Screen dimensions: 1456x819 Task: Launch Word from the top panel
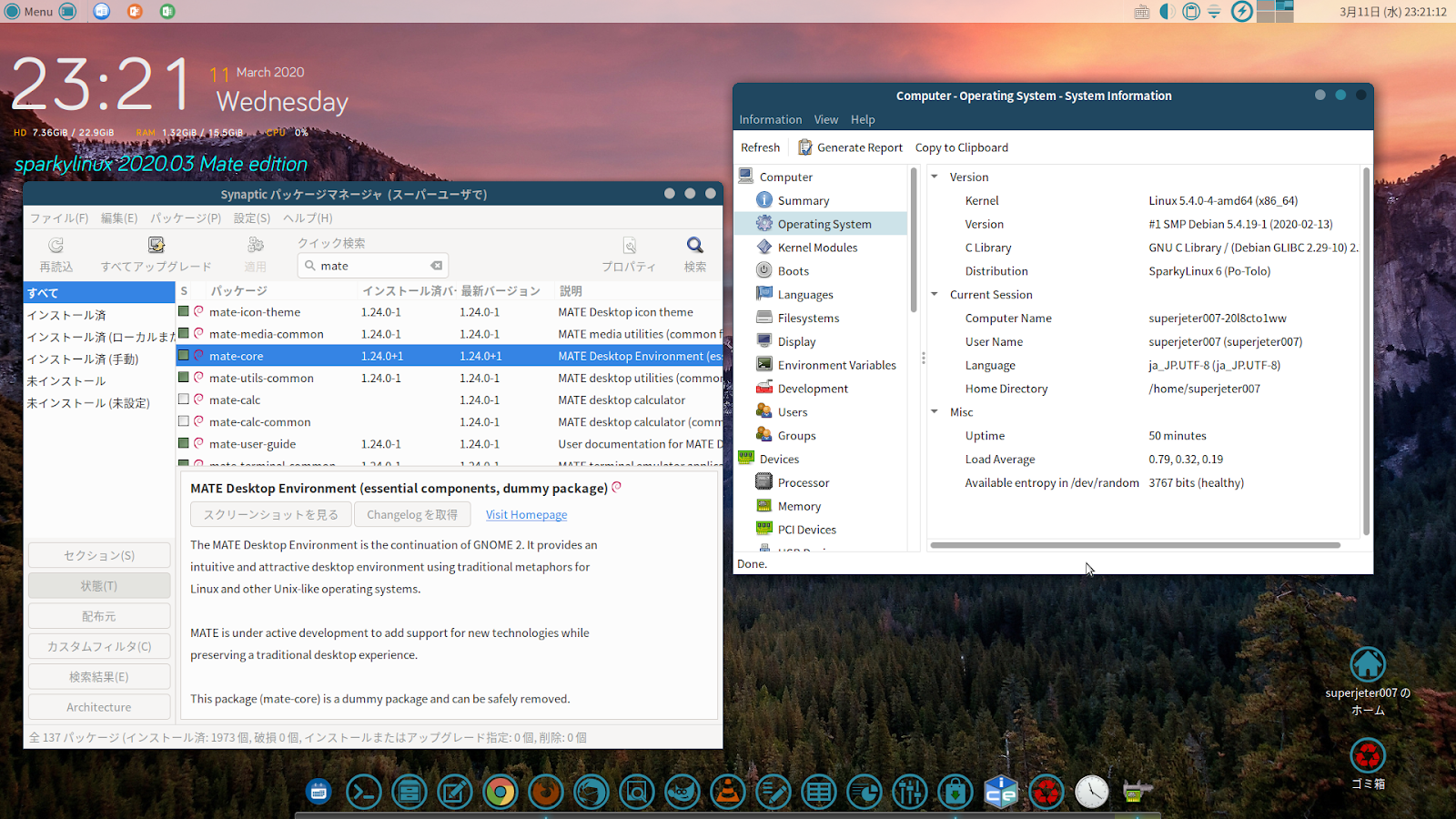pos(102,11)
